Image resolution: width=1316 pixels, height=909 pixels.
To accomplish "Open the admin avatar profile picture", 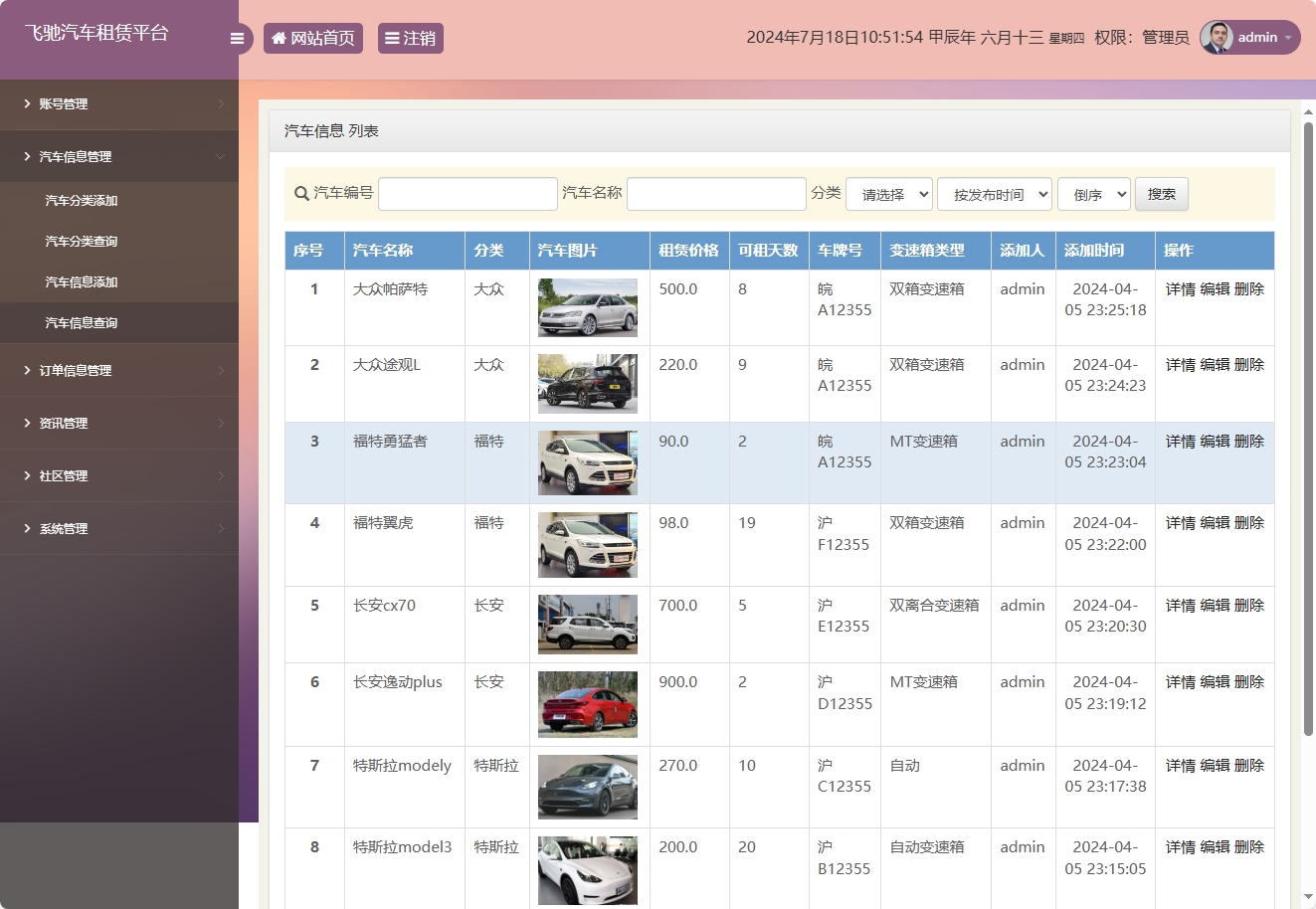I will (x=1217, y=37).
